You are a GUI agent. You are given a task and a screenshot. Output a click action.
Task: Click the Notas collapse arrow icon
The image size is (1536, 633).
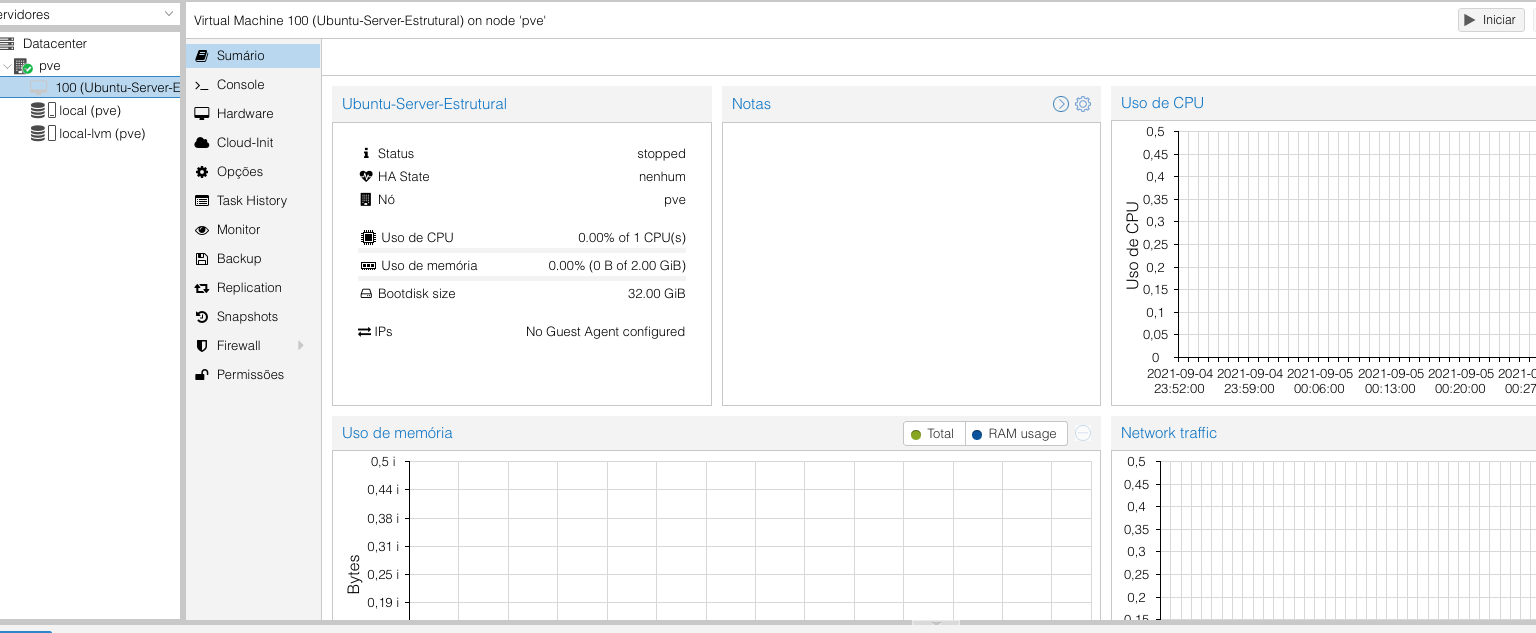tap(1061, 104)
